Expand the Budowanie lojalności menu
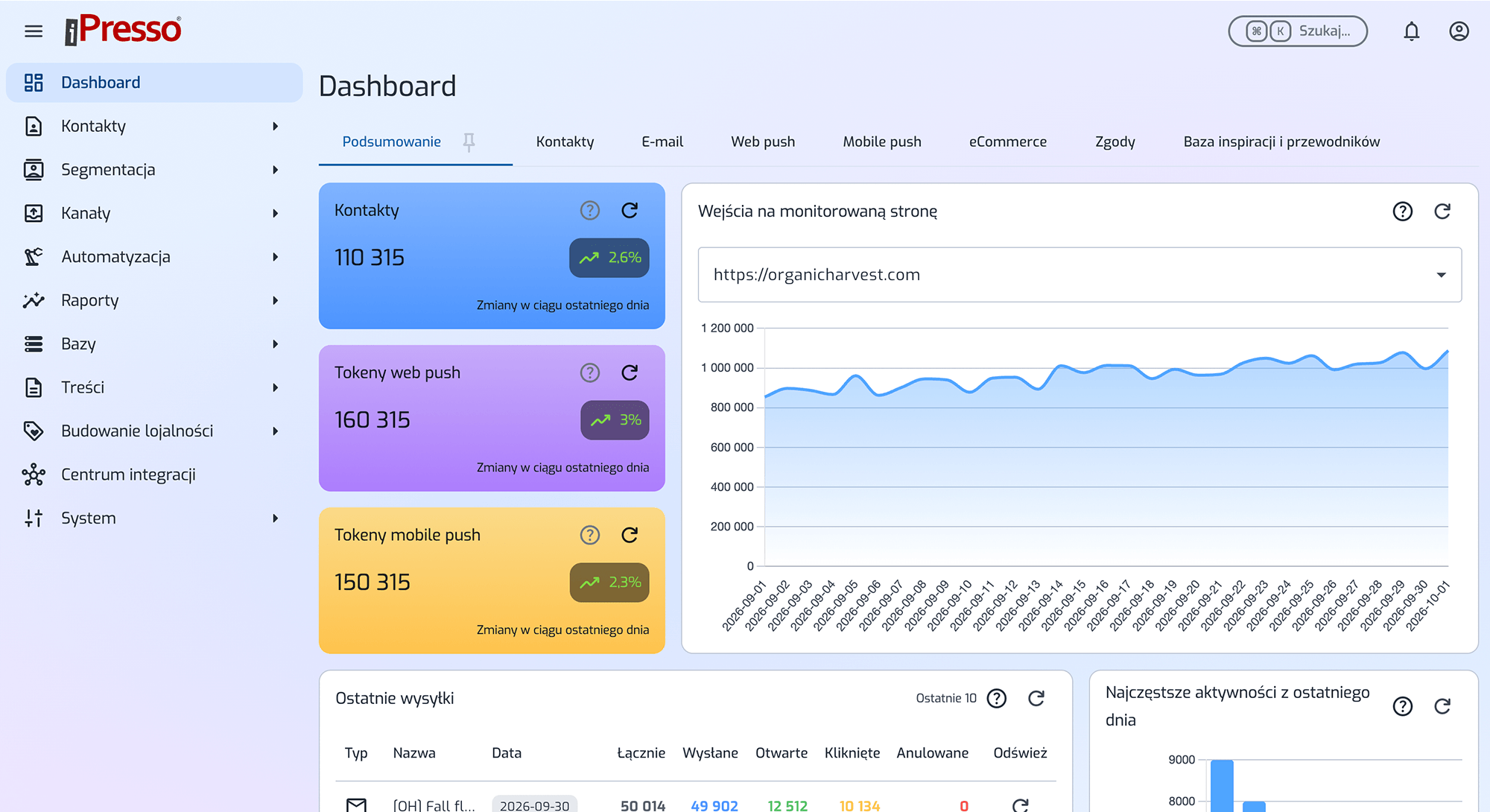1490x812 pixels. point(275,431)
